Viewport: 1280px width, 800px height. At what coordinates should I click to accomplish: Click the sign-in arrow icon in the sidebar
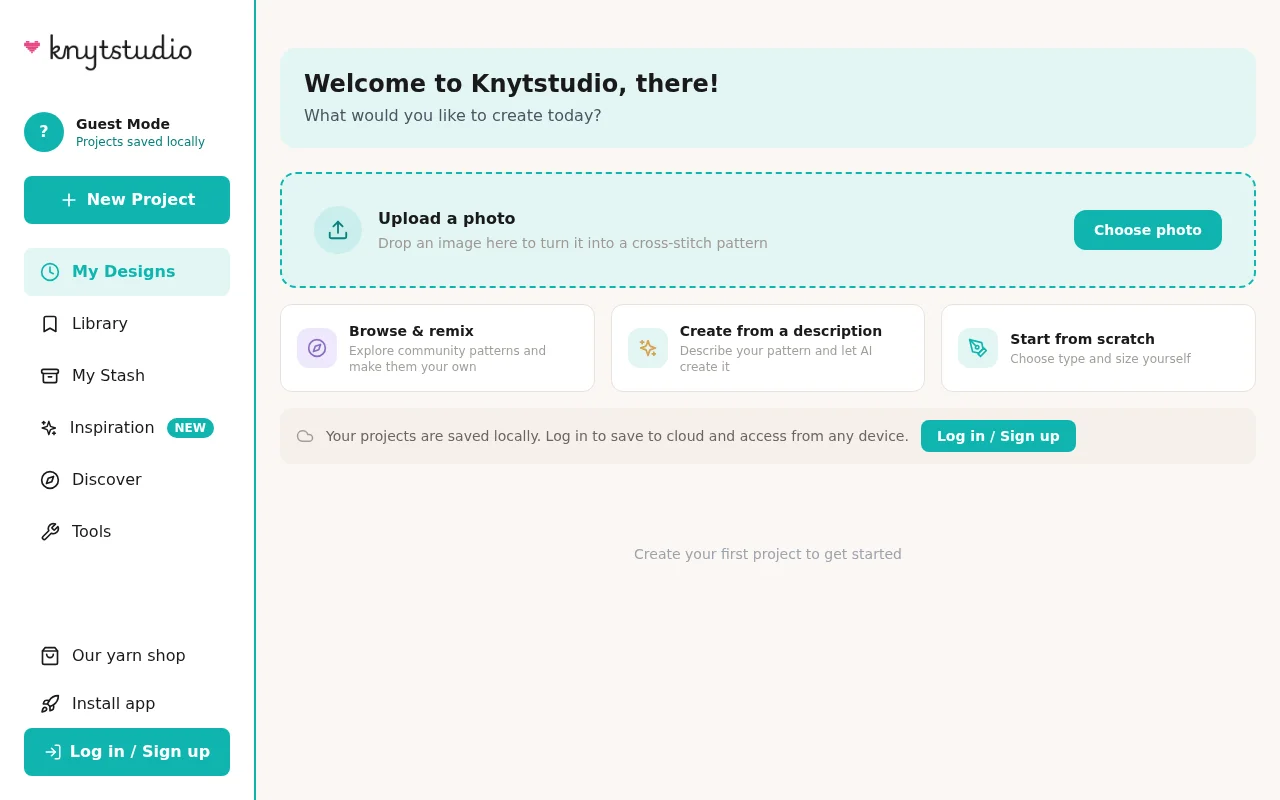[53, 752]
